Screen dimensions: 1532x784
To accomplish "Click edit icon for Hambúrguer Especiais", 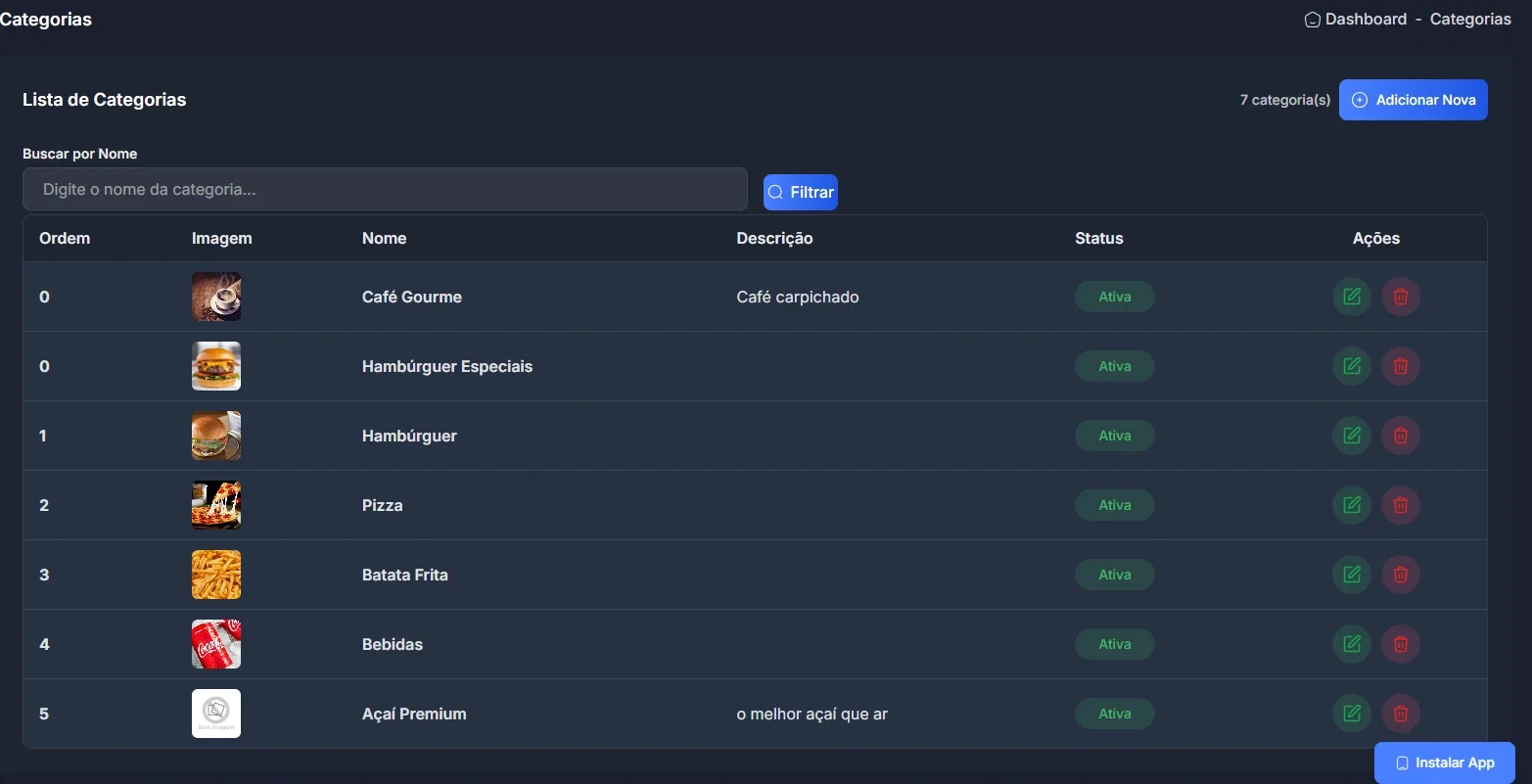I will click(1352, 366).
